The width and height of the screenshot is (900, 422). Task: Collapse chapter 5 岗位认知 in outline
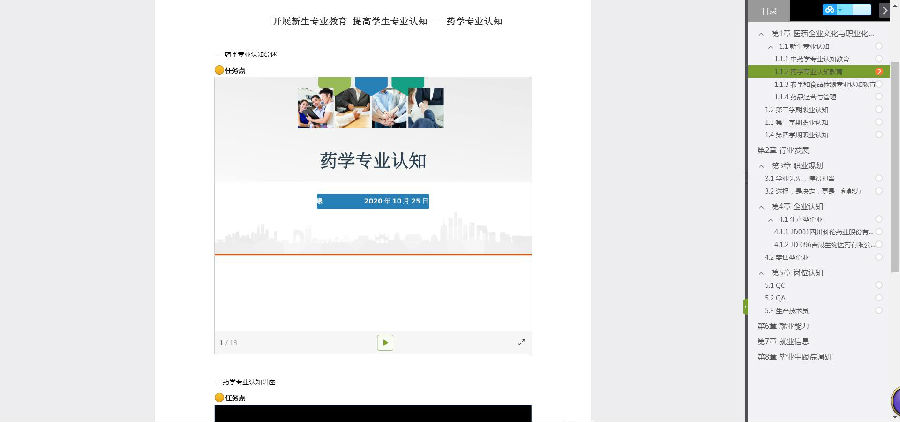coord(762,273)
